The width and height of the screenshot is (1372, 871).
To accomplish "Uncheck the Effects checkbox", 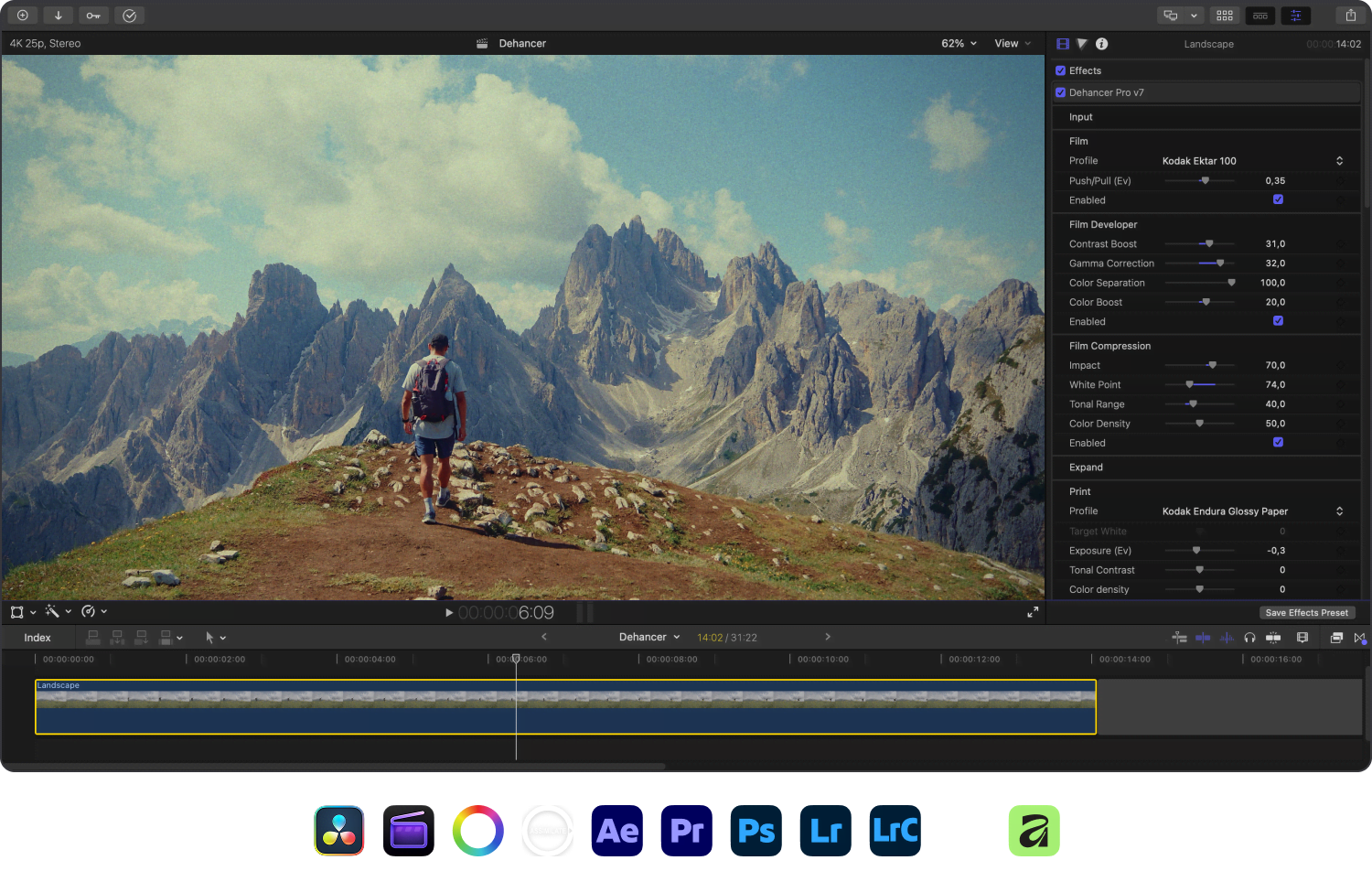I will point(1061,70).
